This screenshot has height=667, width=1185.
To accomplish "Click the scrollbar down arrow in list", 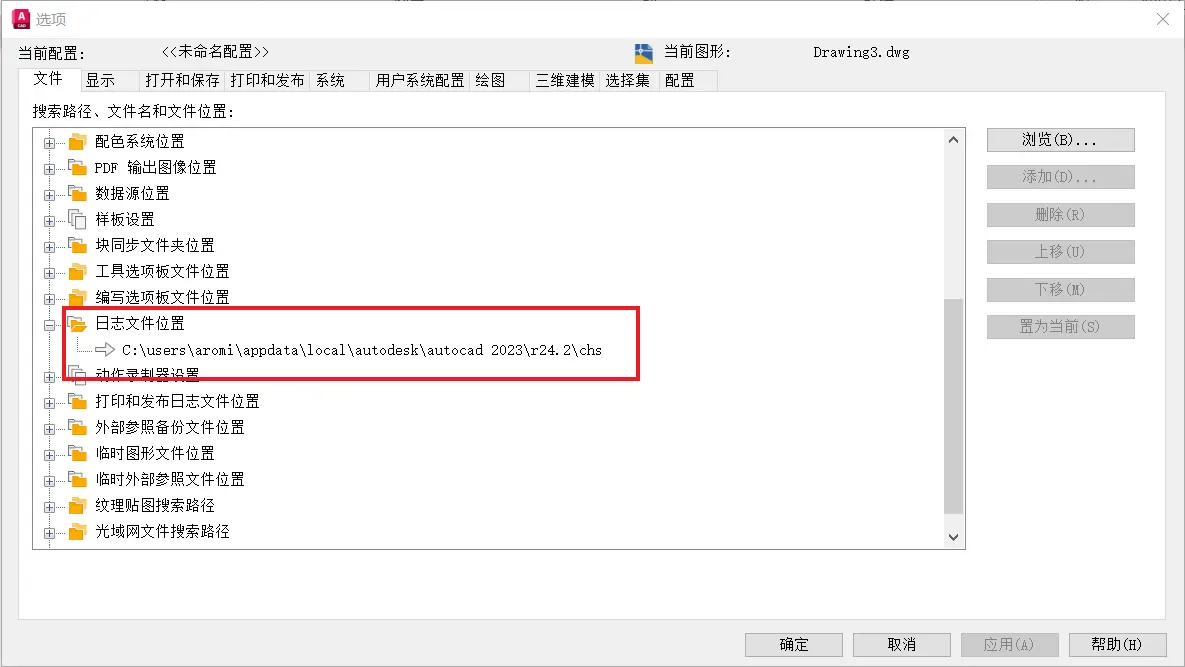I will [x=953, y=537].
